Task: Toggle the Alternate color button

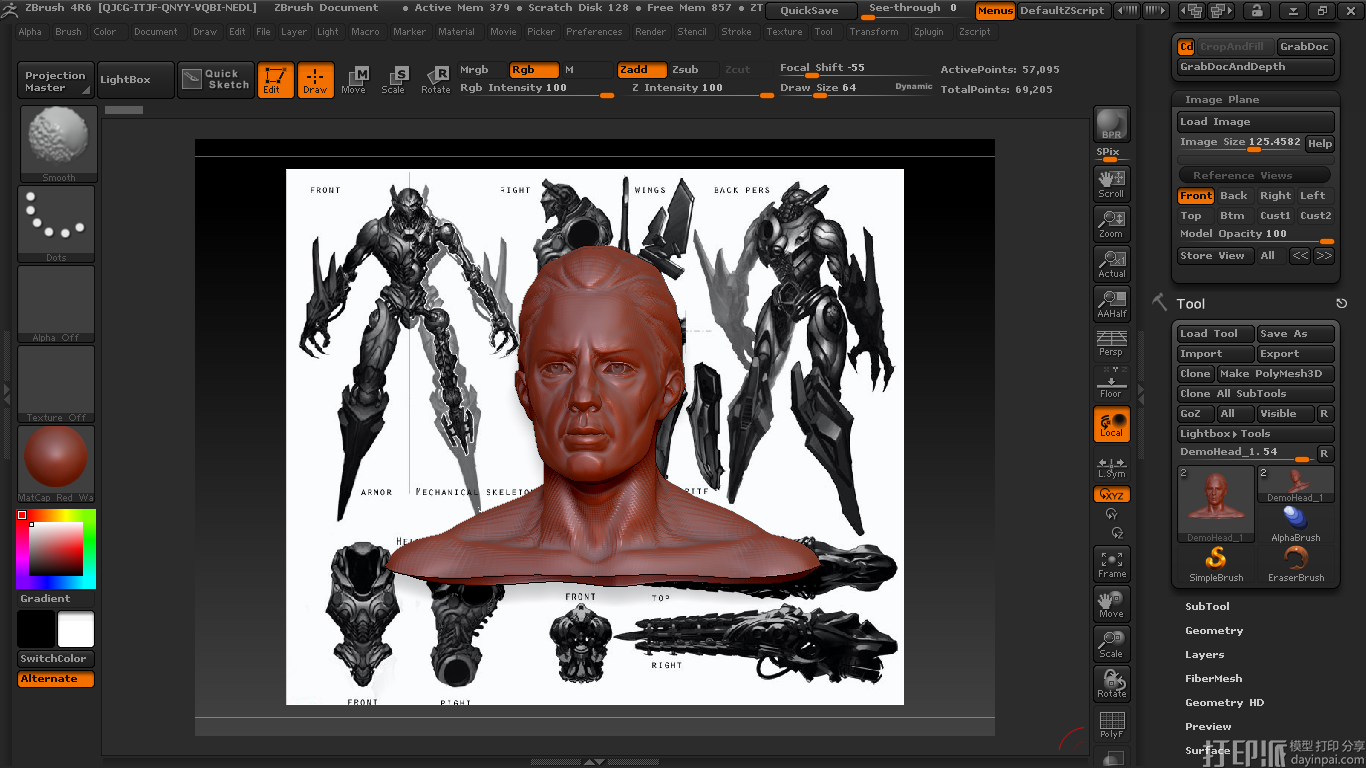Action: click(x=56, y=679)
